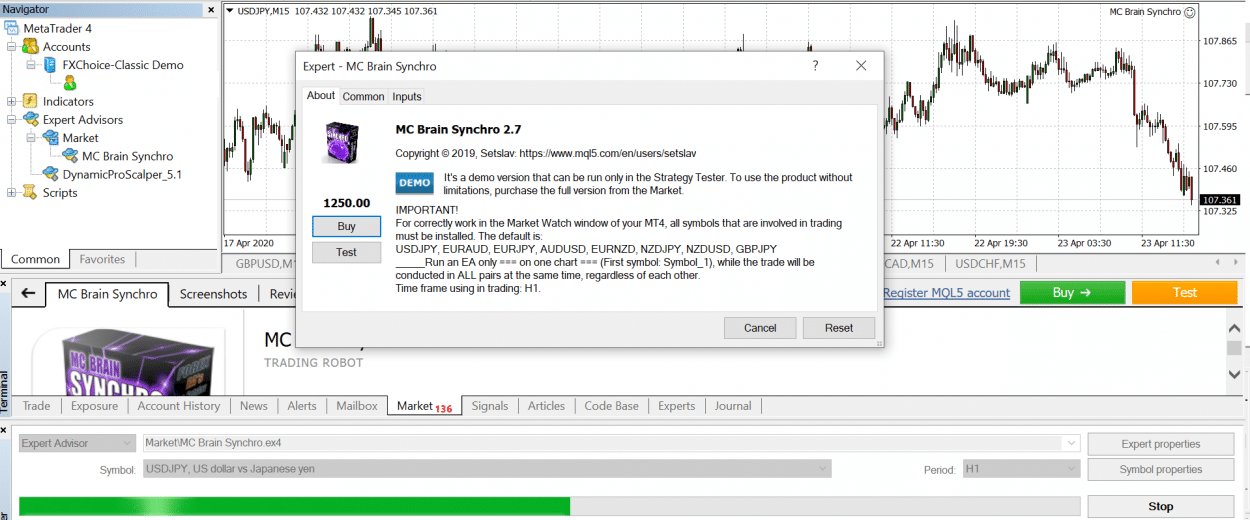Select the green user account icon under FXChoice-Classic Demo
The image size is (1250, 520).
tap(69, 83)
